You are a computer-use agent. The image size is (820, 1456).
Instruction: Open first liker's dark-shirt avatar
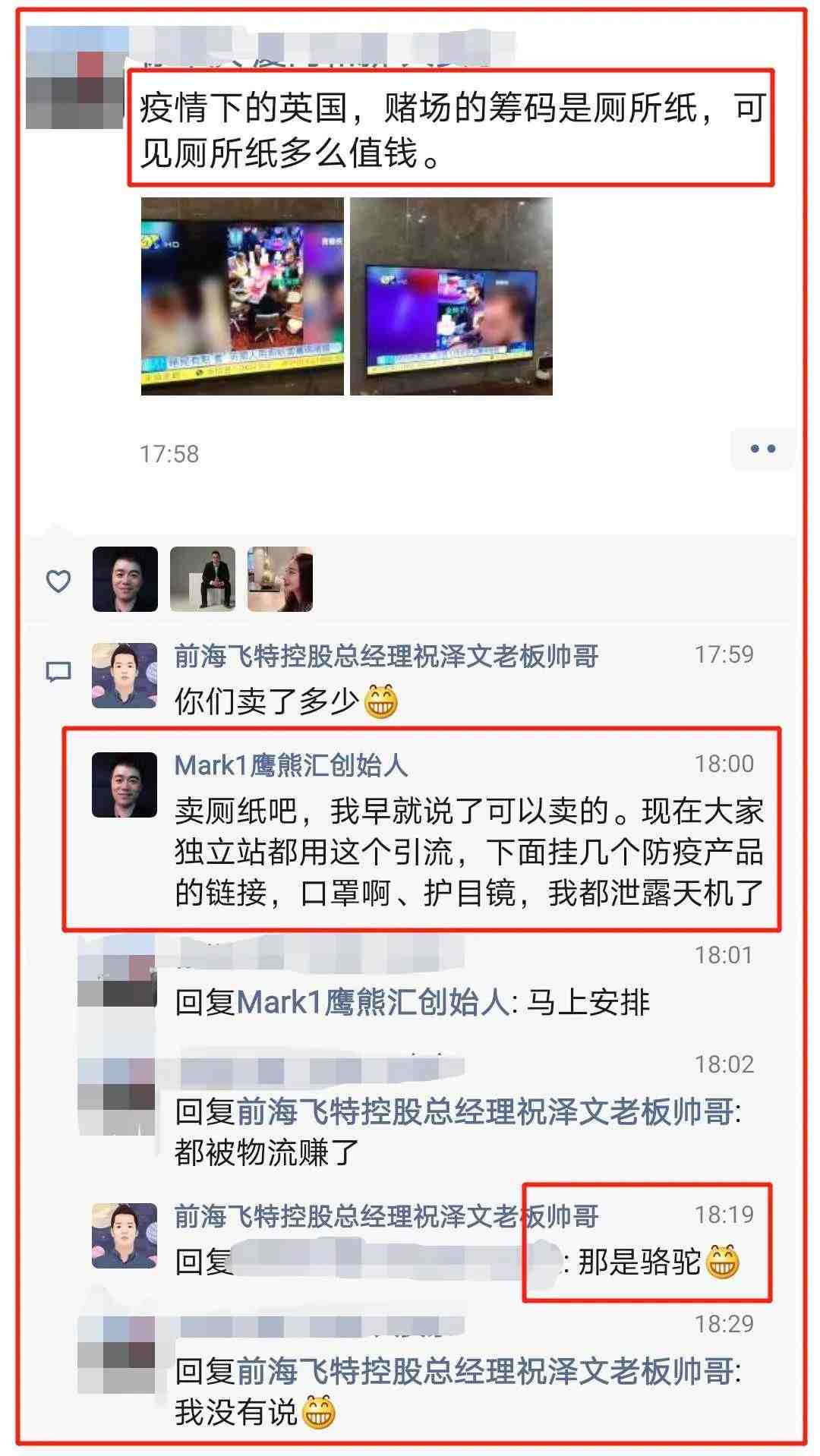125,579
